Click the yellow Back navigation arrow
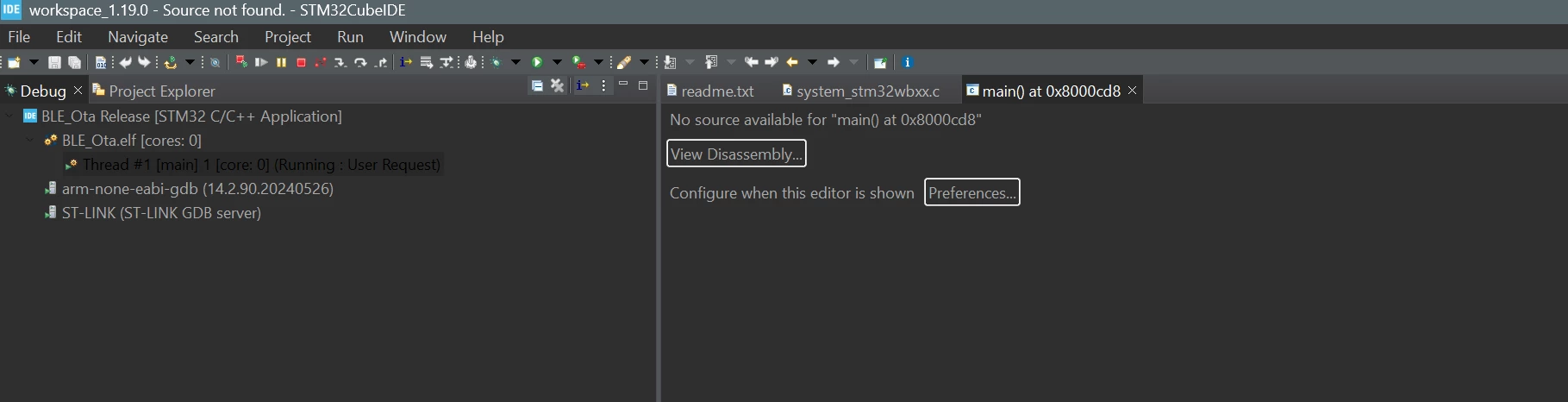The image size is (1568, 402). 792,62
